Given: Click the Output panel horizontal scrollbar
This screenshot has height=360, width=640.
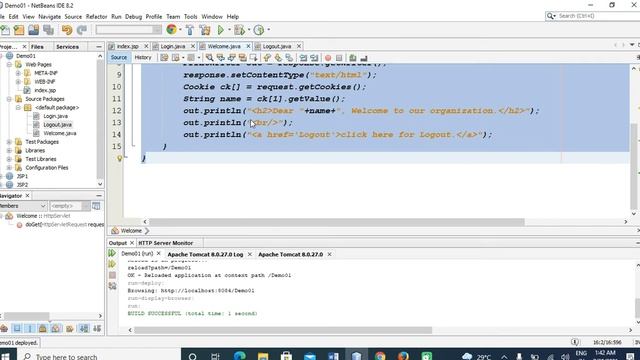Looking at the screenshot, I should coord(283,330).
